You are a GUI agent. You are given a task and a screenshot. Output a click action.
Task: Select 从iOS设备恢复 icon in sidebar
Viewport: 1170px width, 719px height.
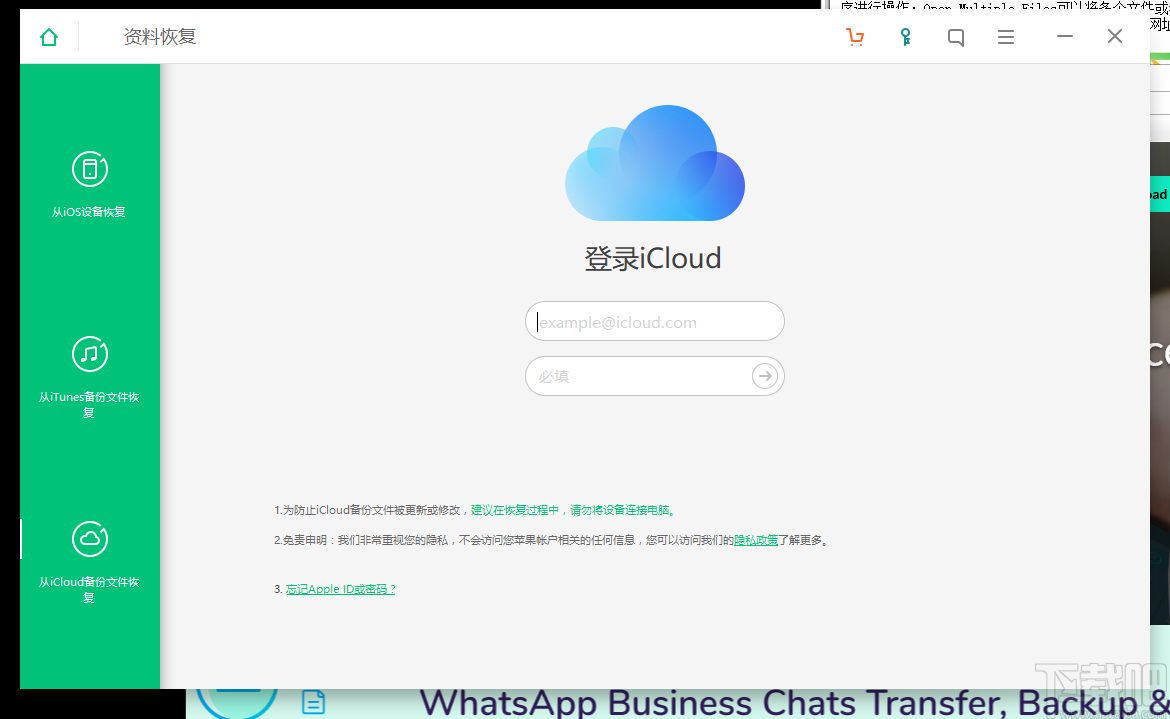[90, 169]
